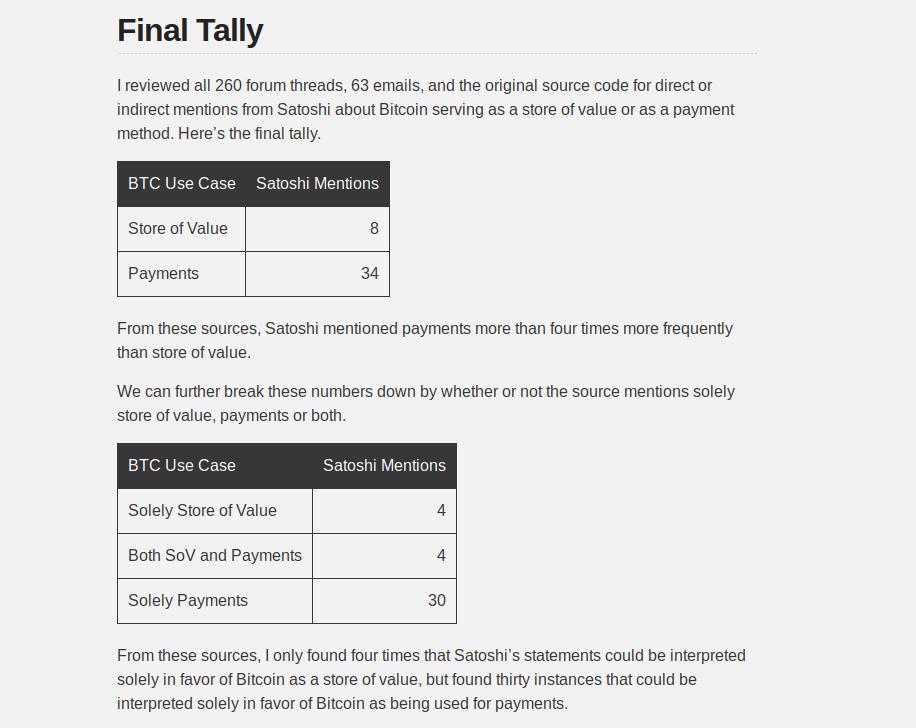Click the value 8 cell
916x728 pixels.
317,228
